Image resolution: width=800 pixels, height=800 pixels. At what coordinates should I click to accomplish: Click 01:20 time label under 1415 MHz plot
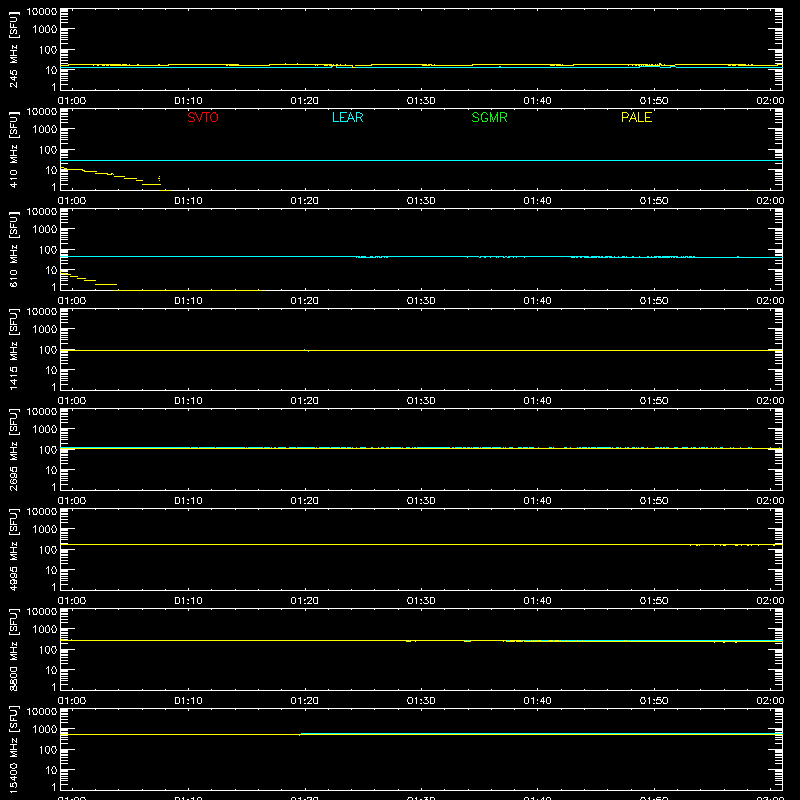point(305,401)
